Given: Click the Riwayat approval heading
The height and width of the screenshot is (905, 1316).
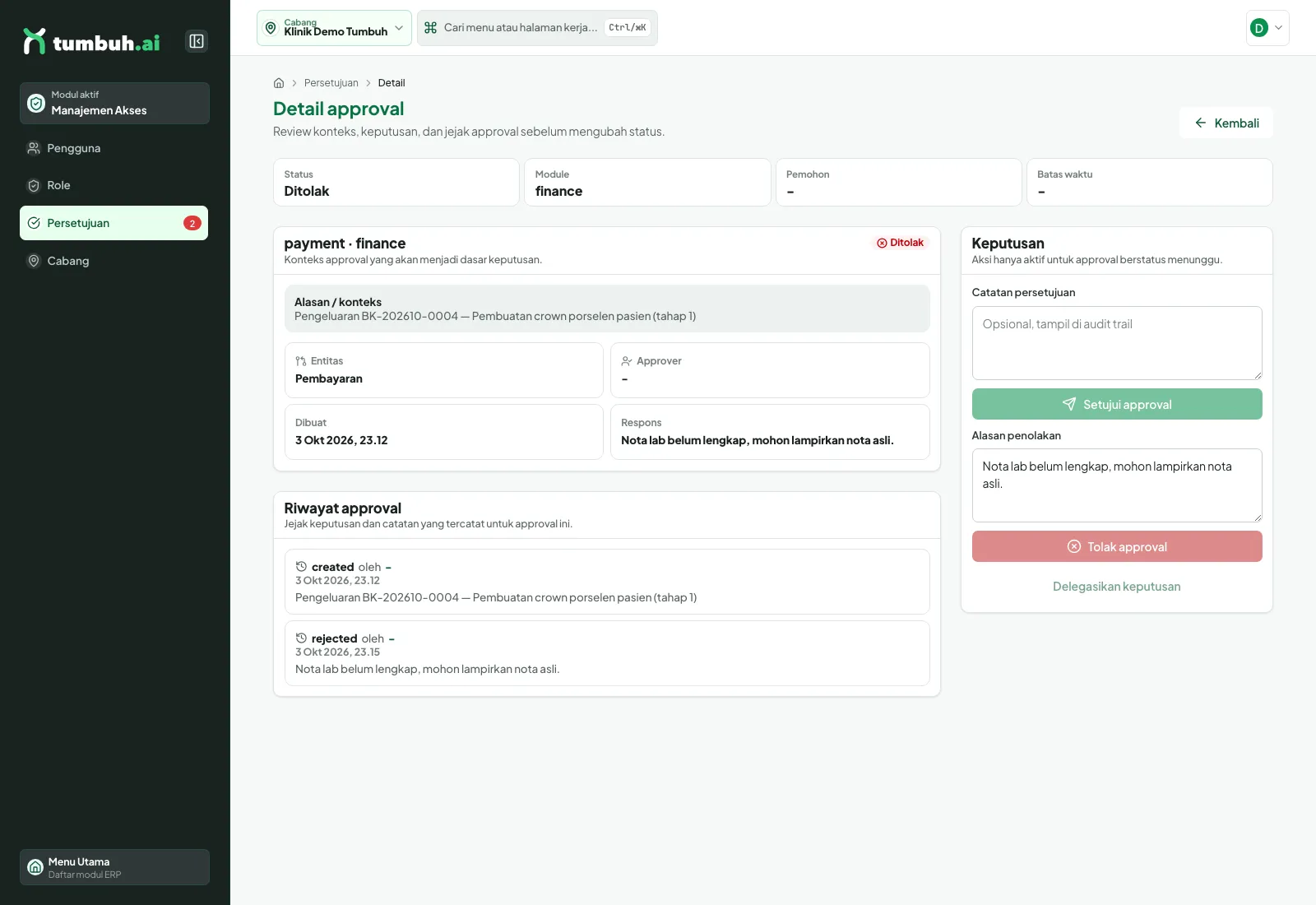Looking at the screenshot, I should point(343,508).
